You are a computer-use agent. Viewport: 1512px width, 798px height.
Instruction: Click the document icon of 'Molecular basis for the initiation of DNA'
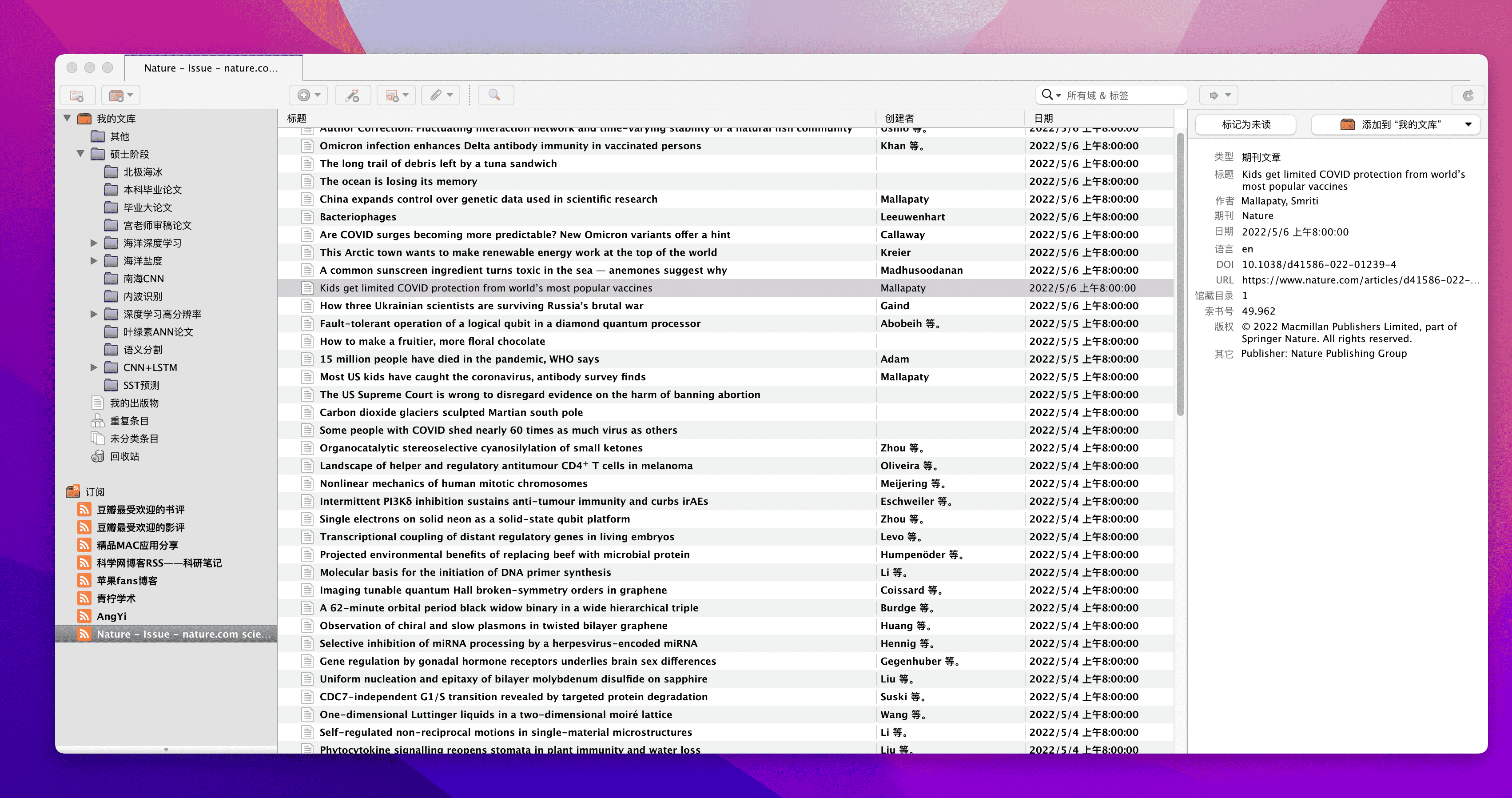306,572
